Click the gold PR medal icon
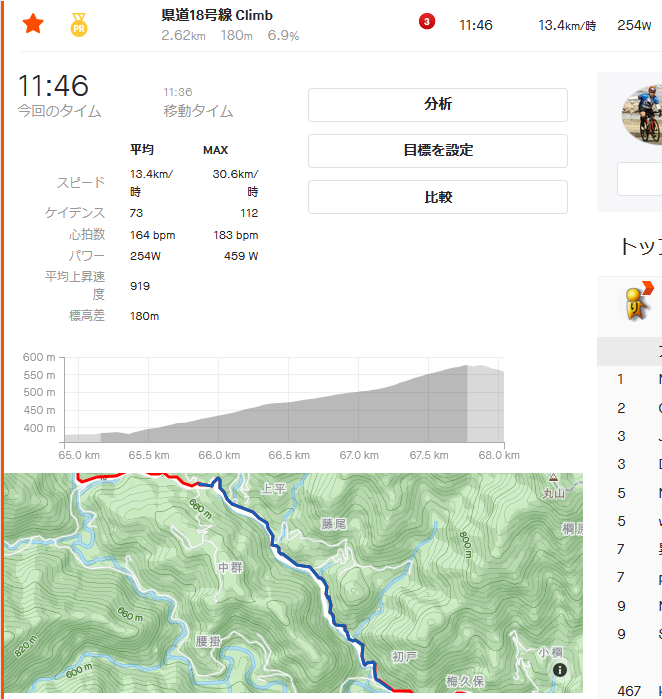The height and width of the screenshot is (699, 662). pyautogui.click(x=79, y=25)
